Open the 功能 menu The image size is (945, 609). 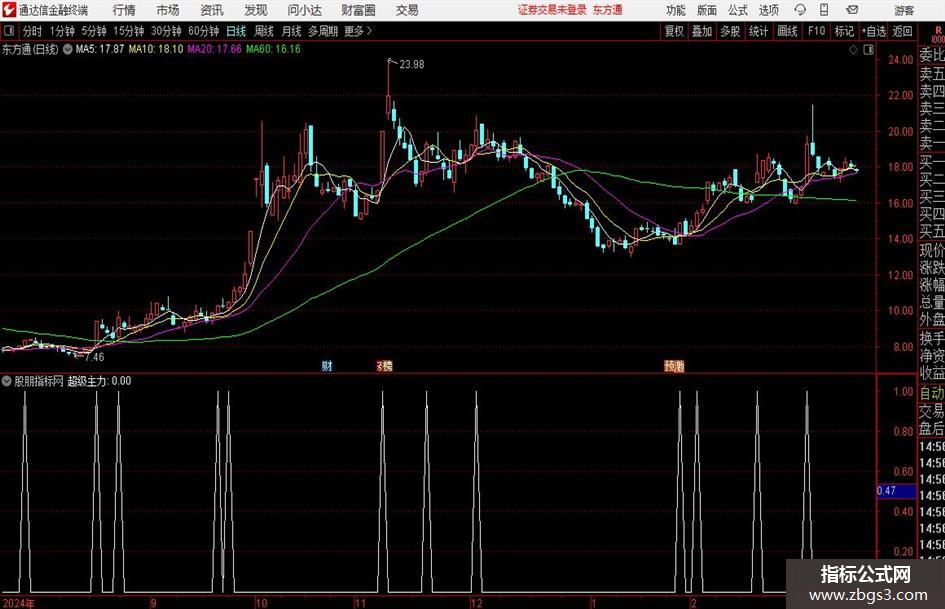point(676,10)
